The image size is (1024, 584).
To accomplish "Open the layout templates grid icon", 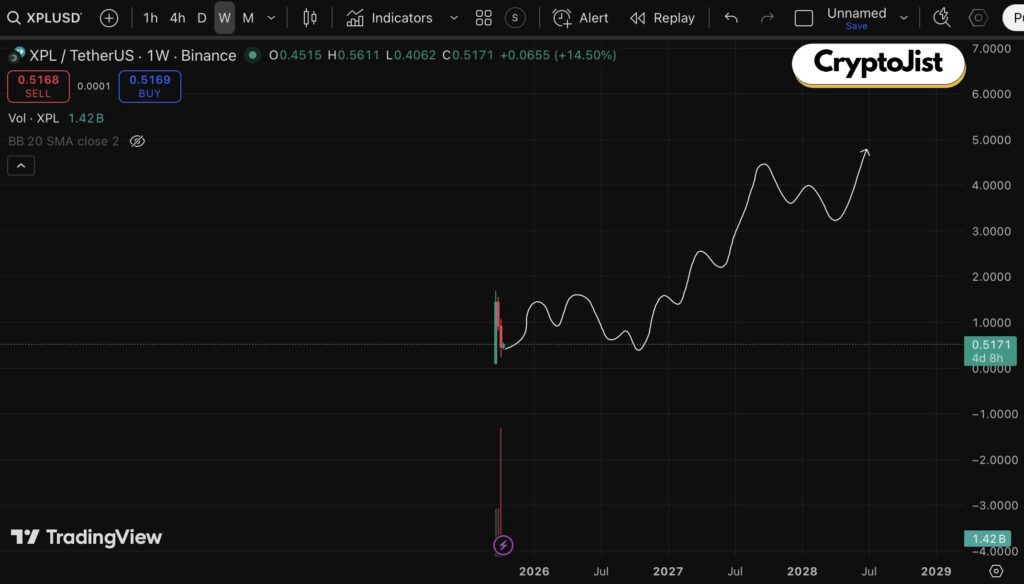I will pos(484,18).
